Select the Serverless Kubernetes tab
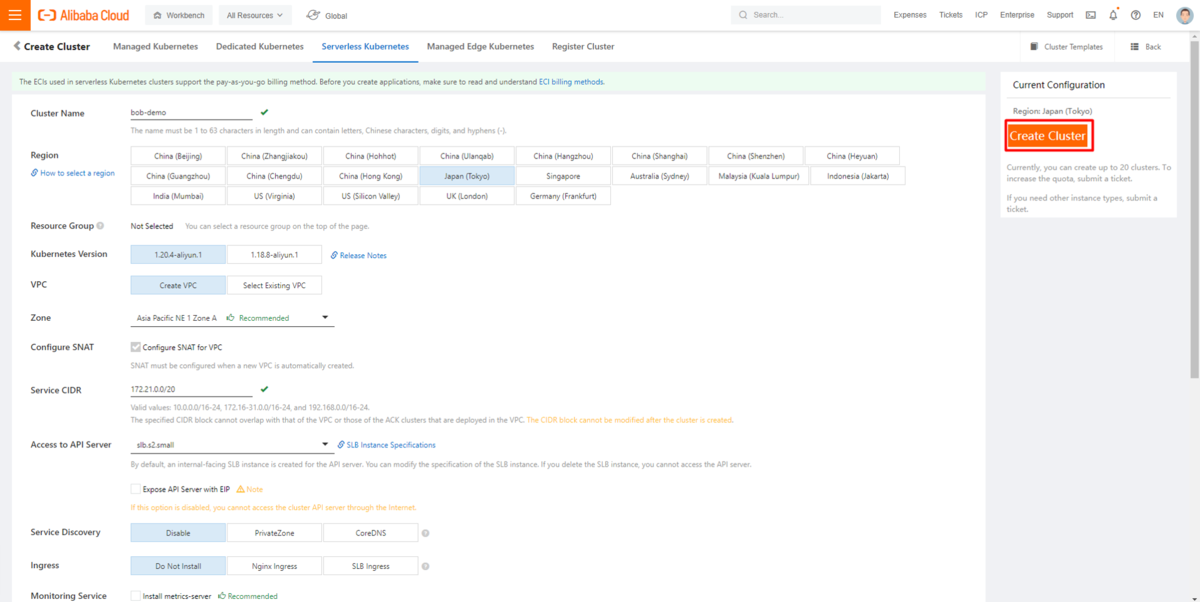Image resolution: width=1200 pixels, height=602 pixels. tap(365, 47)
